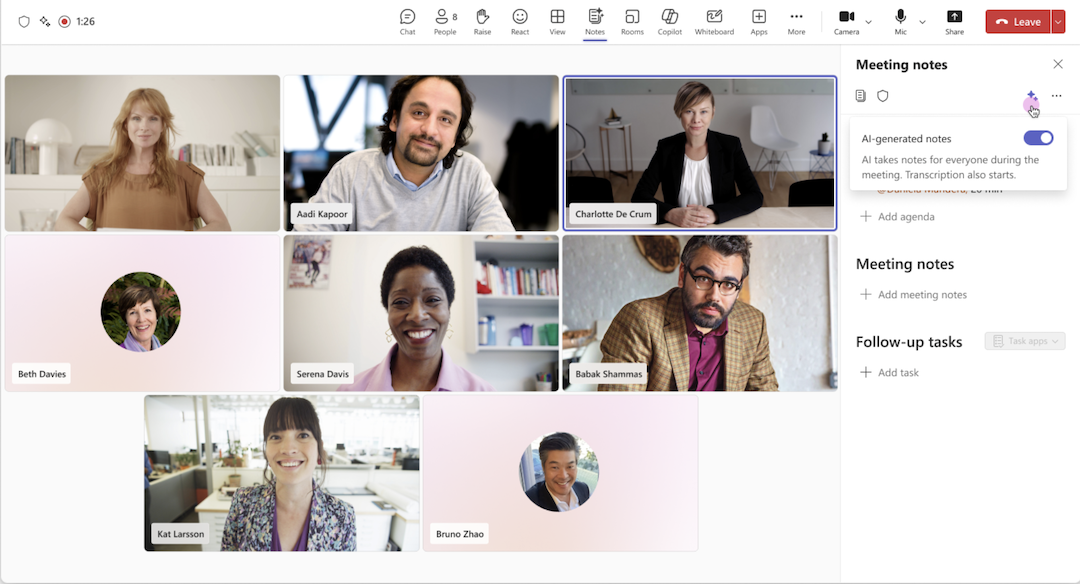Click the AI sparkle icon in Meeting notes

click(x=1031, y=96)
